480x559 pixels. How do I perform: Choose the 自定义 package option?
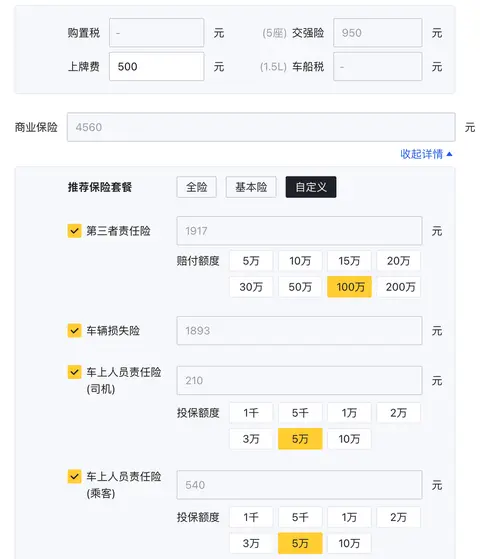pos(311,187)
